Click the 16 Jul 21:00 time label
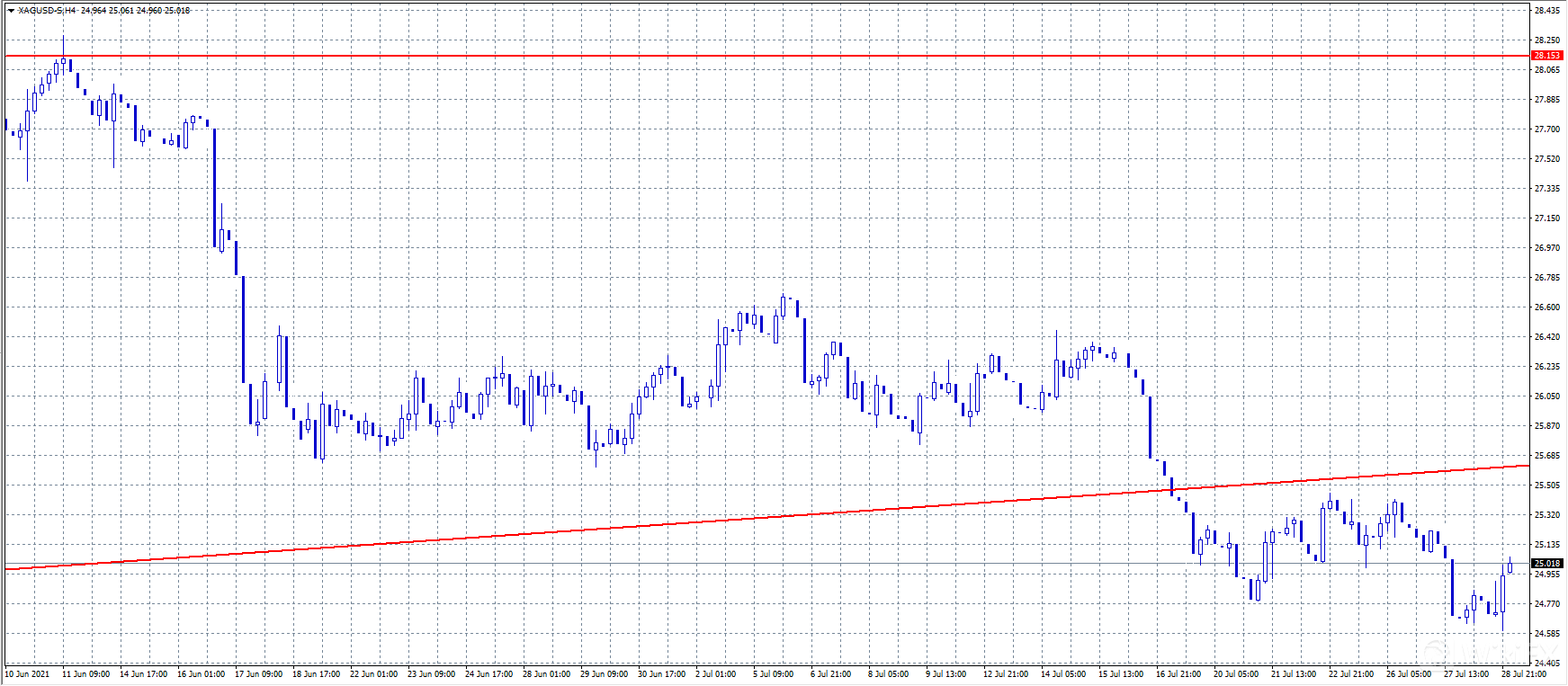This screenshot has height=686, width=1568. click(1178, 673)
